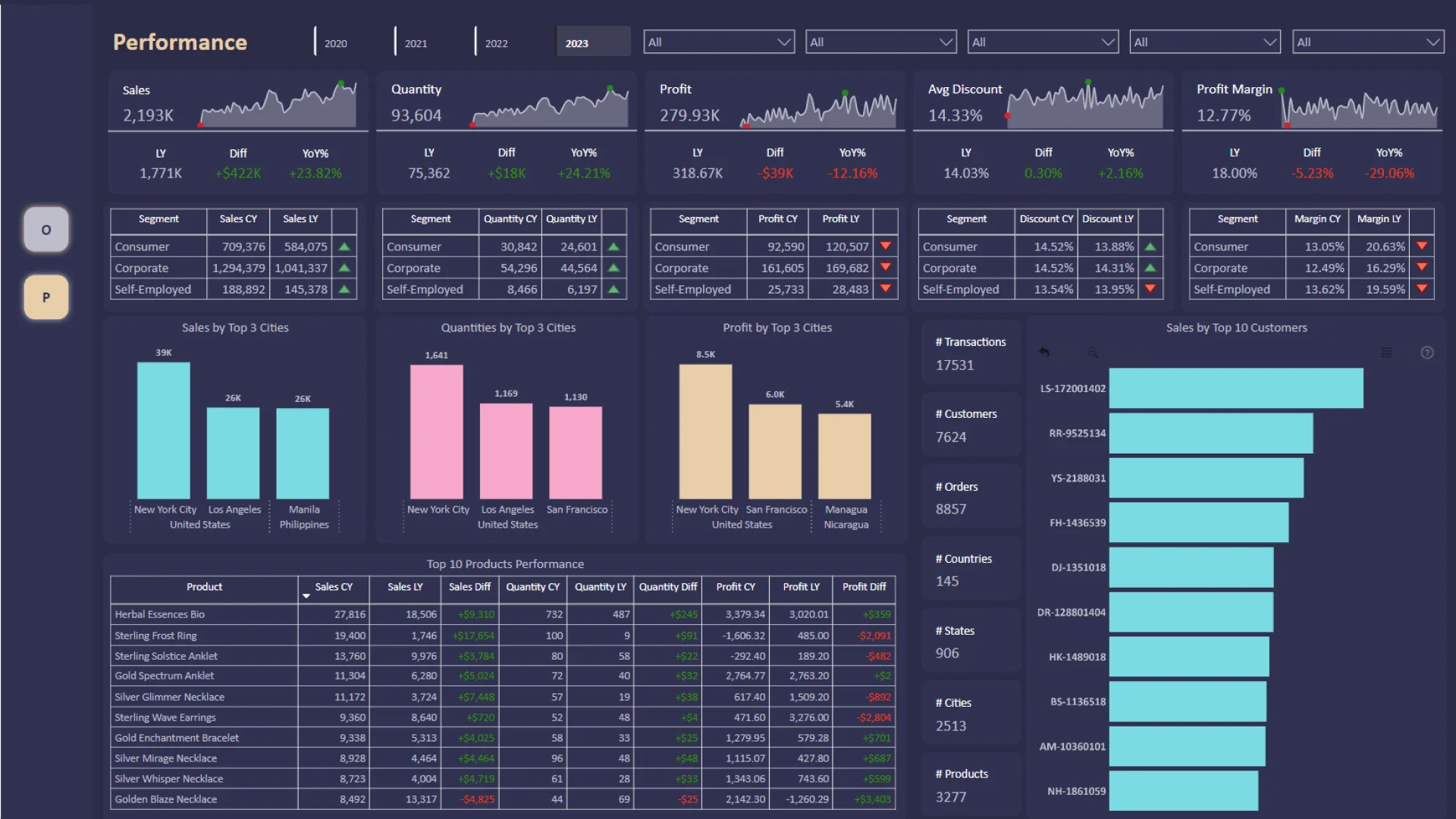Click red down arrow in Consumer row of Profit table

click(x=885, y=246)
